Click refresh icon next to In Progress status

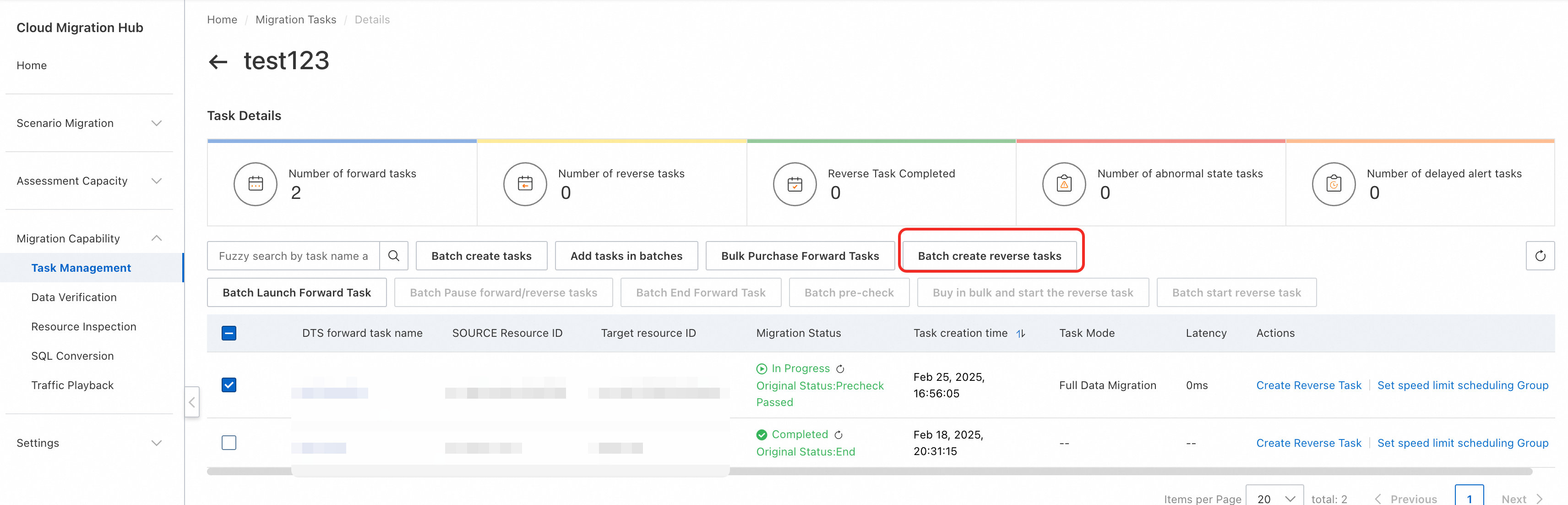[x=840, y=369]
